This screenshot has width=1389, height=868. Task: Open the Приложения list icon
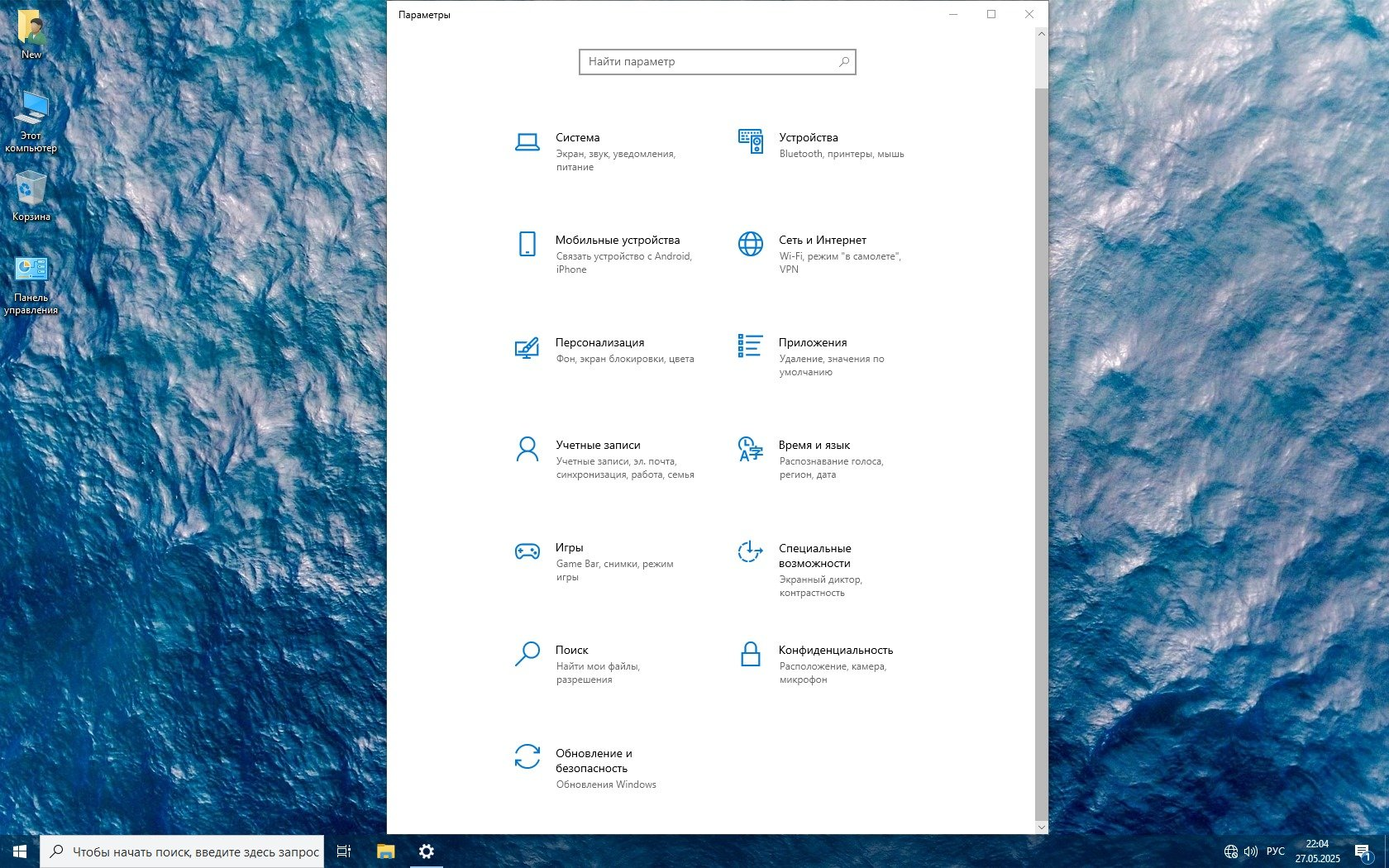coord(750,346)
